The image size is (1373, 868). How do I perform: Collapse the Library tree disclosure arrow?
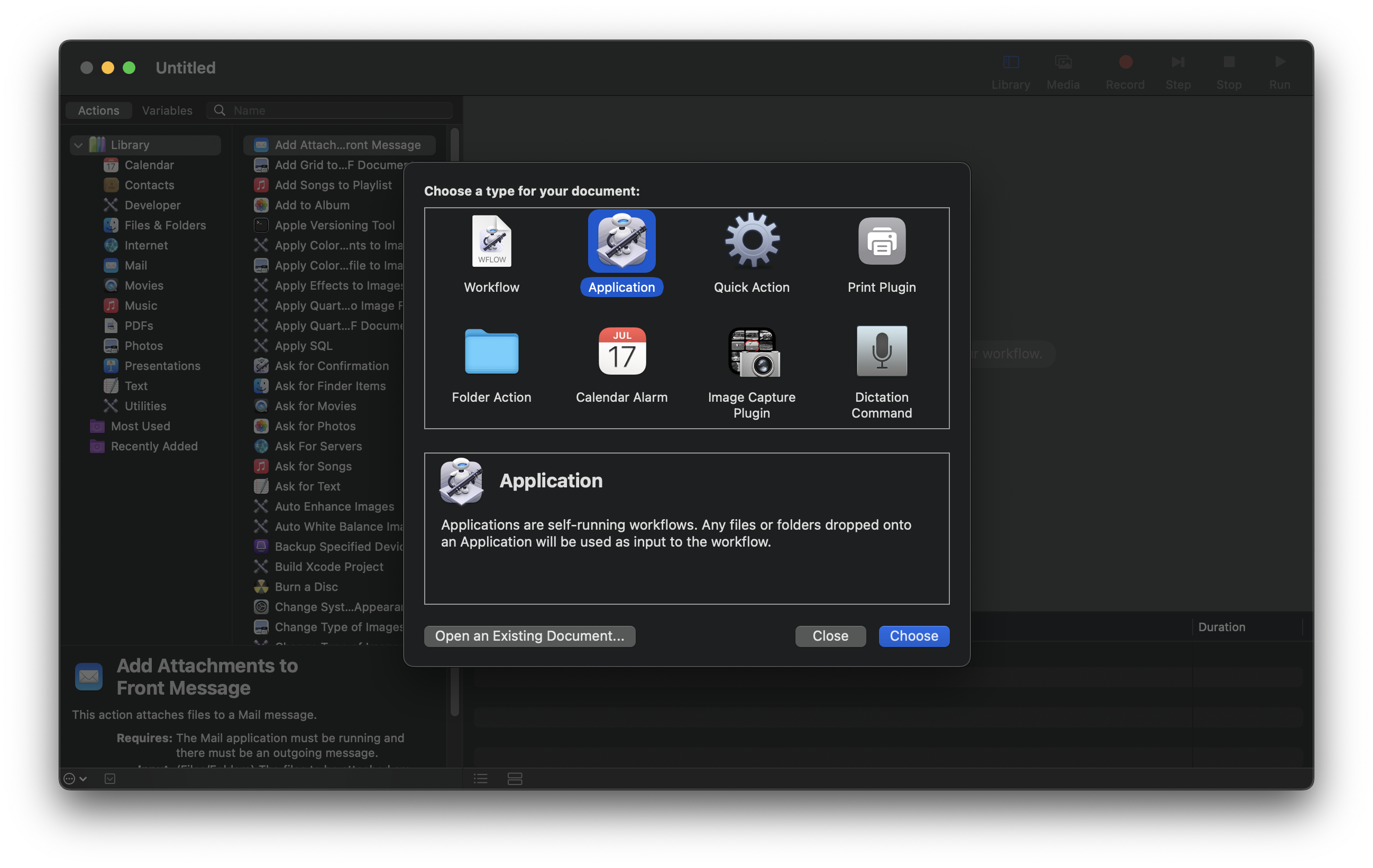[x=78, y=145]
